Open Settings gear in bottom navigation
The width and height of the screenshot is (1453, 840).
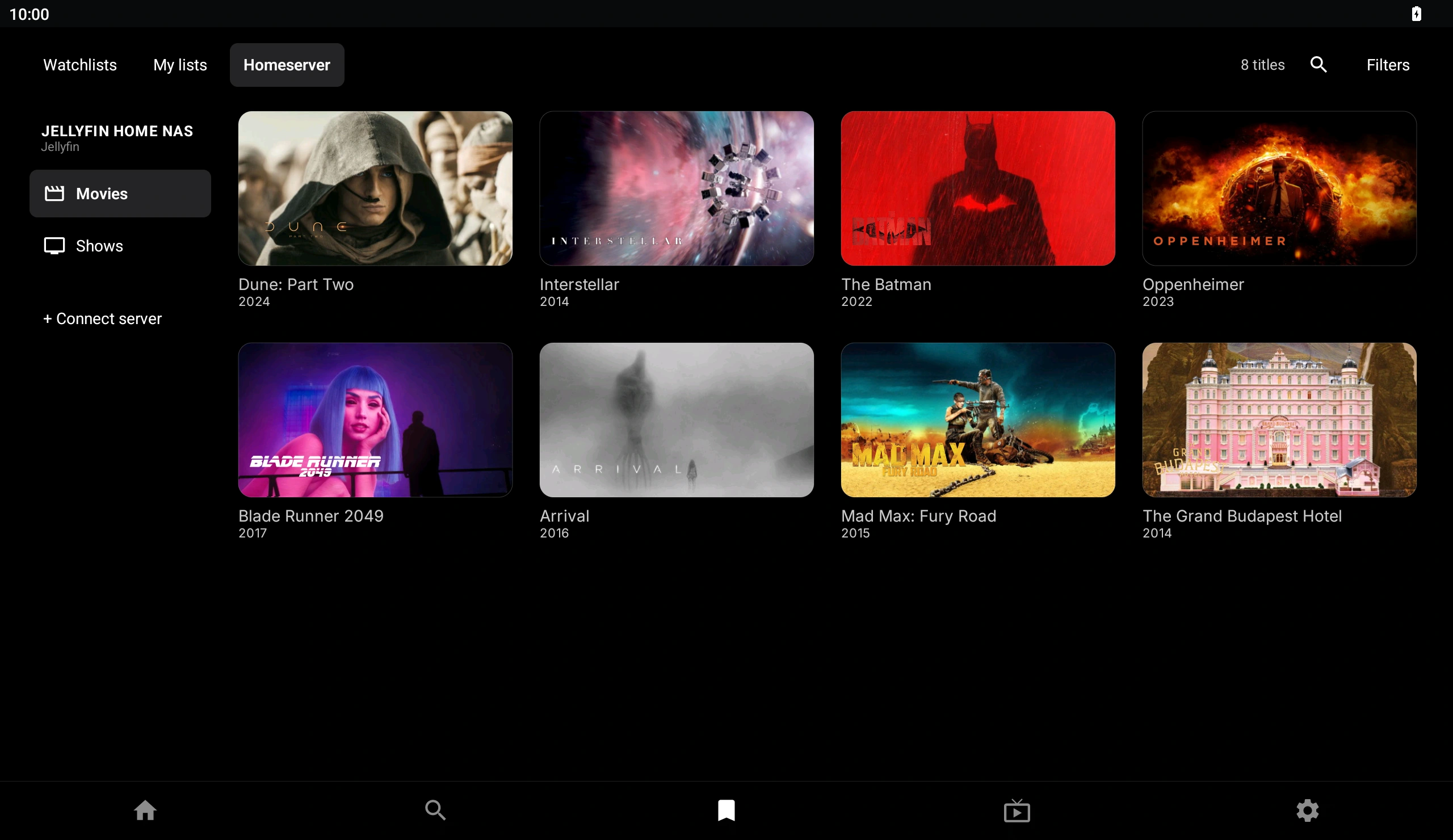pos(1307,810)
